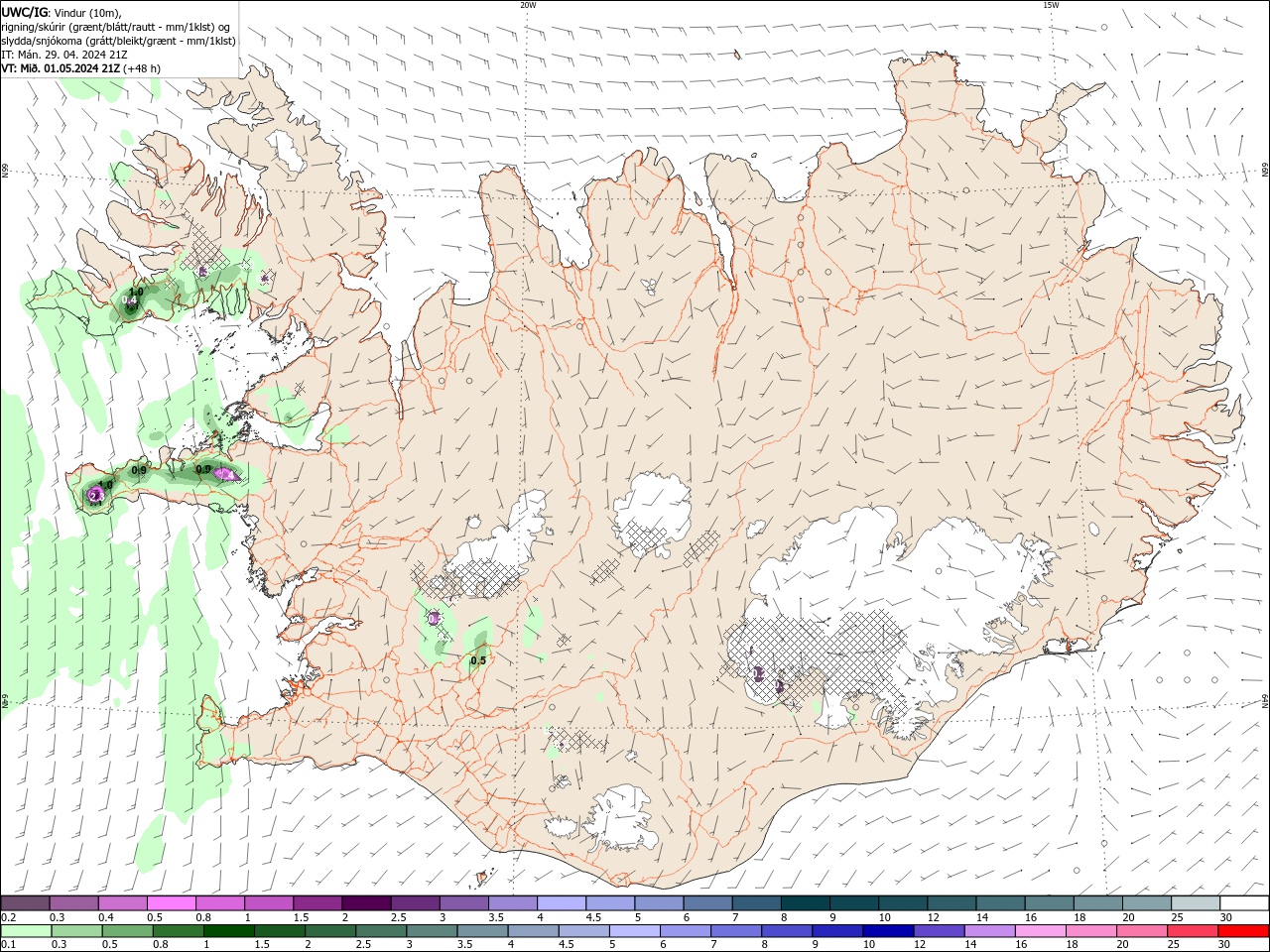Click the red-pink 25 swatch in the lower scale
The height and width of the screenshot is (952, 1270).
click(1193, 931)
